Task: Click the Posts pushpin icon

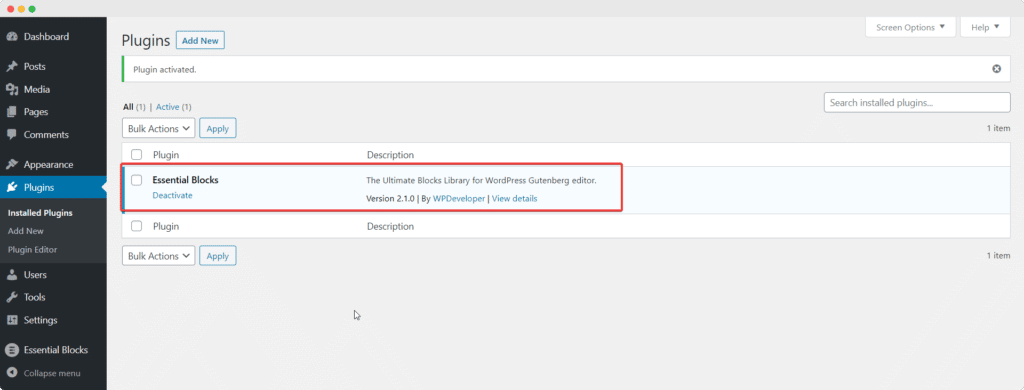Action: pos(12,67)
